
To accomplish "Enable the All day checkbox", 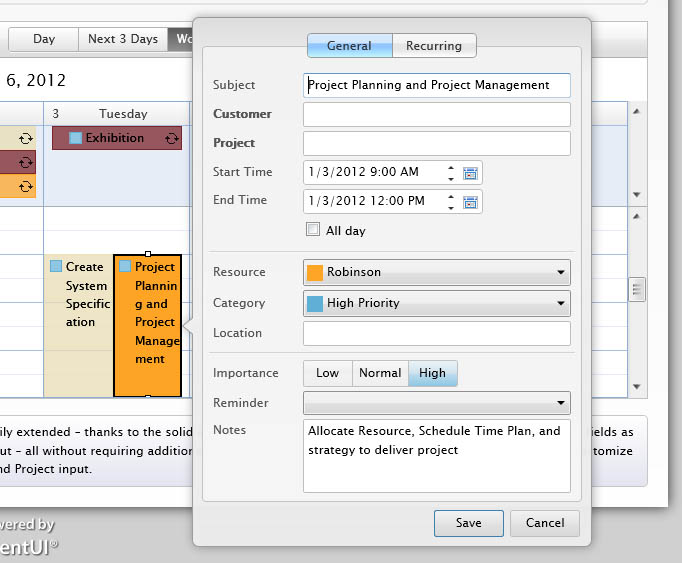I will (314, 230).
